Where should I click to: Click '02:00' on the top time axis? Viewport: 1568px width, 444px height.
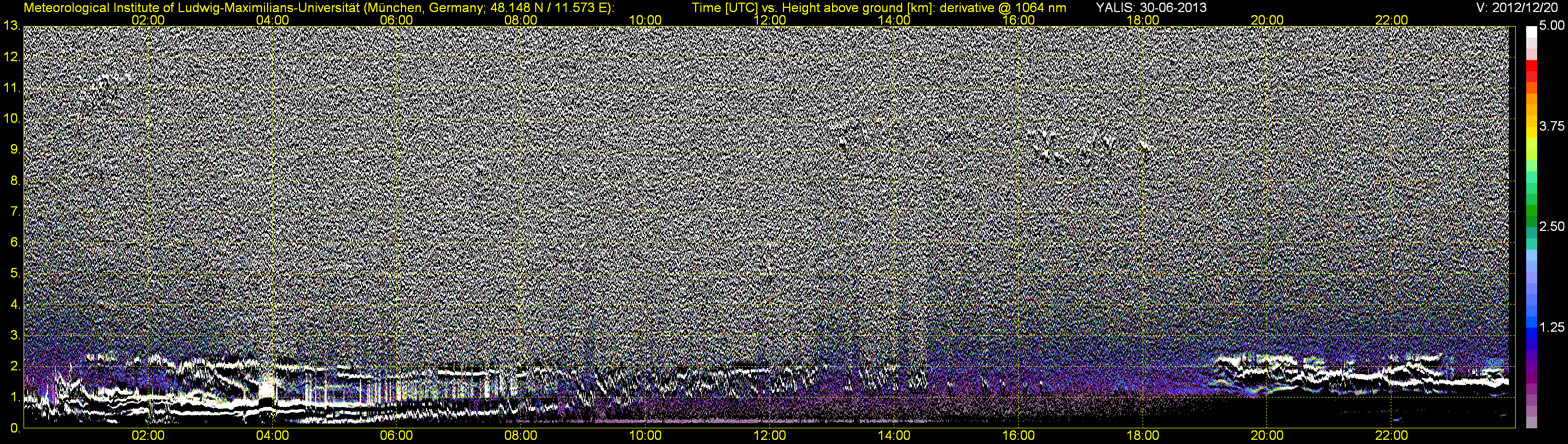[x=148, y=20]
